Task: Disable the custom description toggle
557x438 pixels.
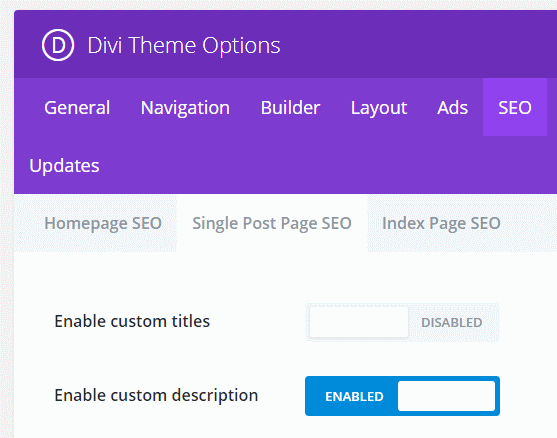Action: pos(402,396)
